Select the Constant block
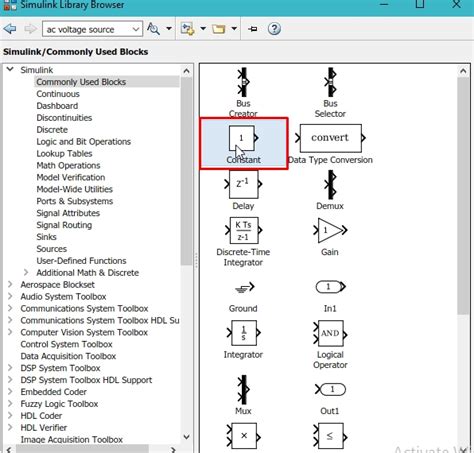Viewport: 474px width, 453px height. (243, 138)
